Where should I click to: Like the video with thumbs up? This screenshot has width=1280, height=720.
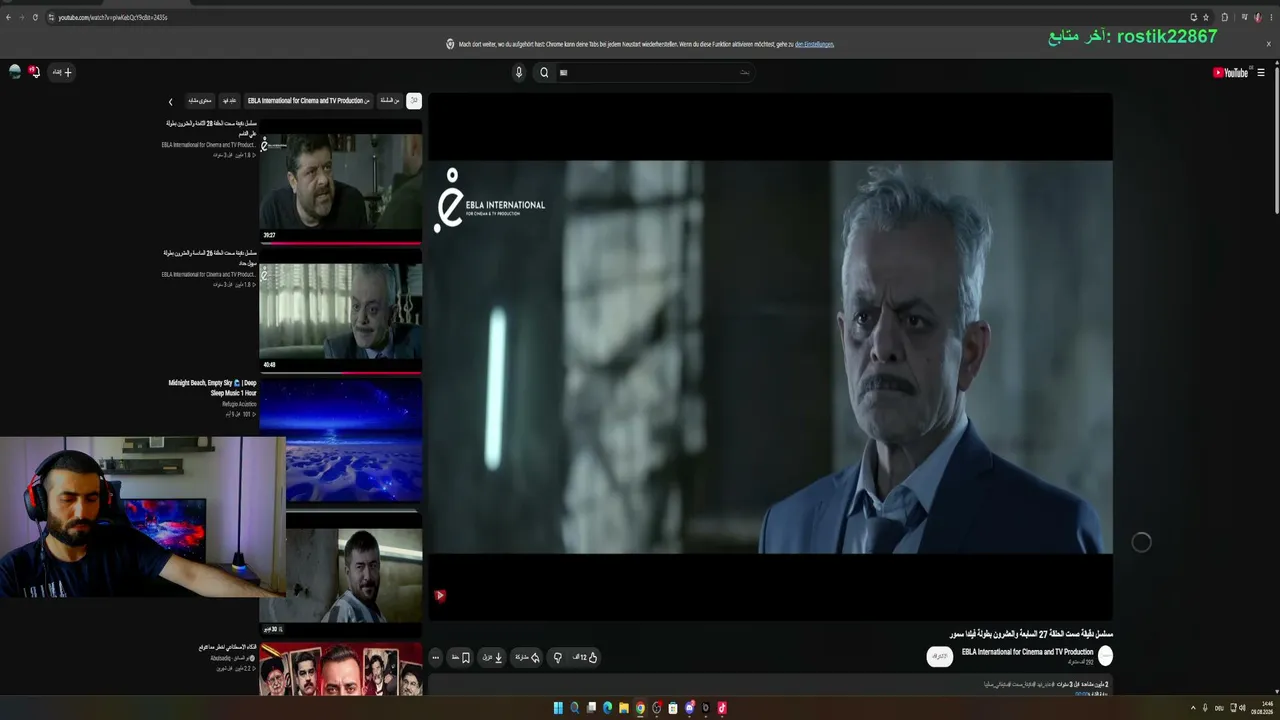tap(585, 657)
